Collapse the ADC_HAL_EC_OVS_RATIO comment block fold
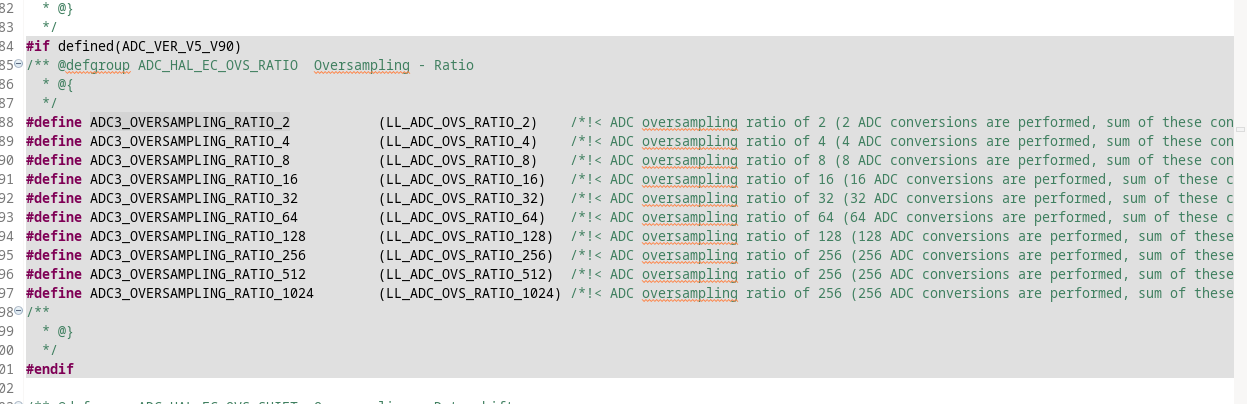The height and width of the screenshot is (404, 1247). click(19, 65)
